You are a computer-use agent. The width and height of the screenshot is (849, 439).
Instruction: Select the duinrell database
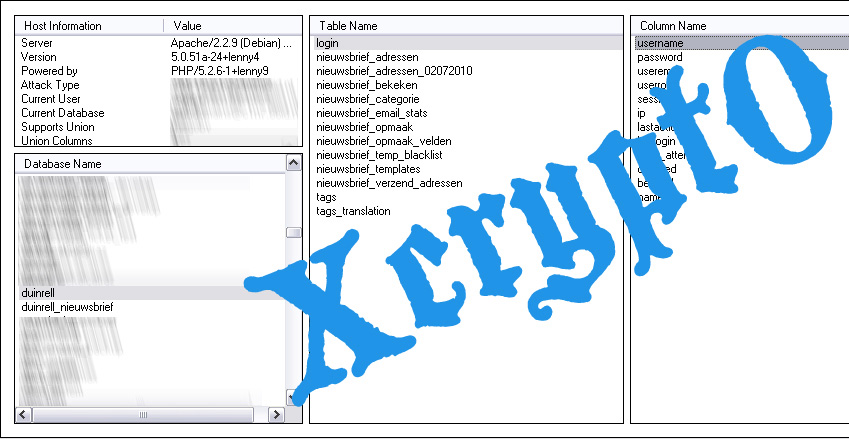pyautogui.click(x=152, y=293)
